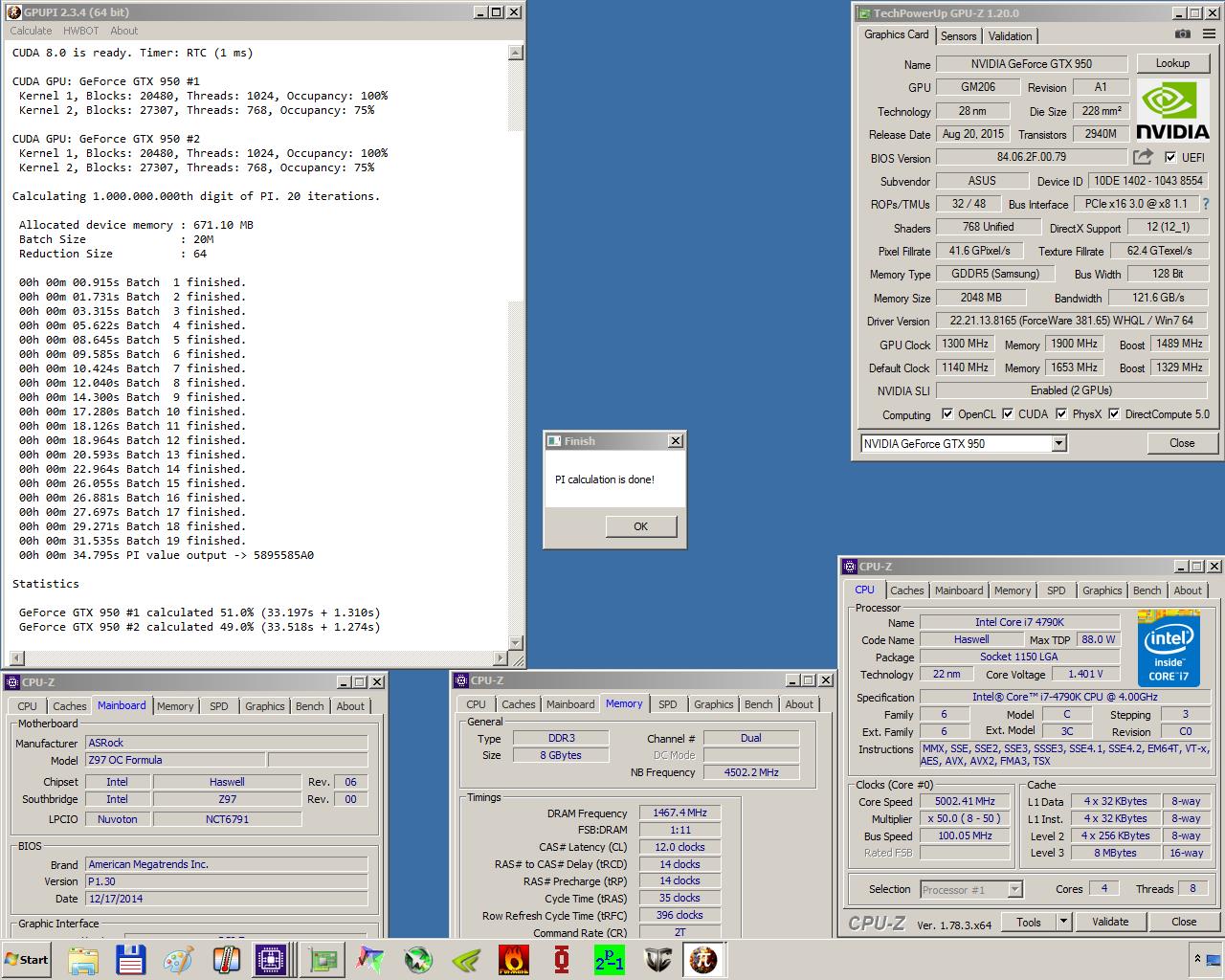Expand the Tools dropdown arrow in CPU-Z
This screenshot has height=980, width=1225.
(1063, 922)
